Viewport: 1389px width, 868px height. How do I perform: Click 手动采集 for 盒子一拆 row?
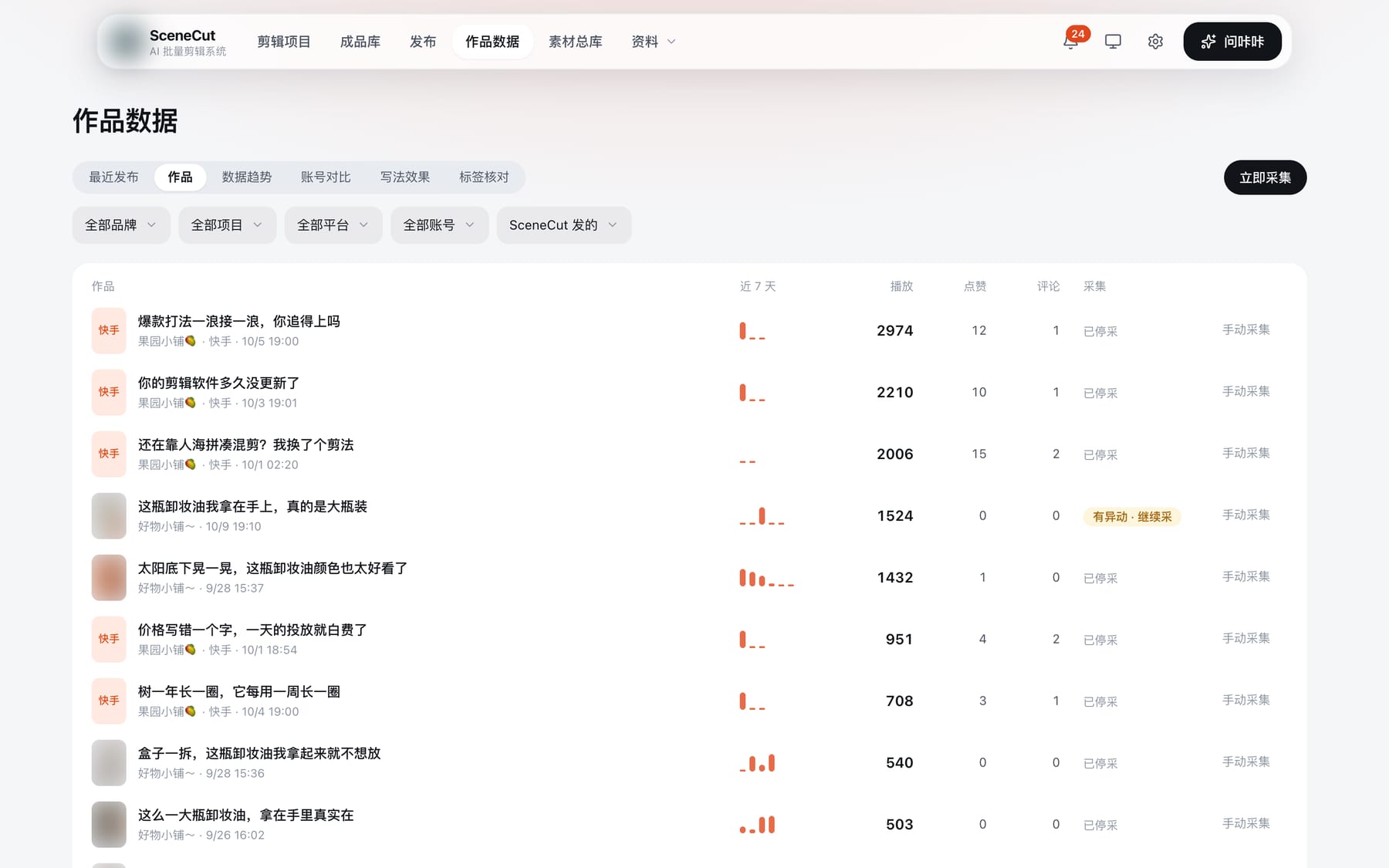(1246, 762)
